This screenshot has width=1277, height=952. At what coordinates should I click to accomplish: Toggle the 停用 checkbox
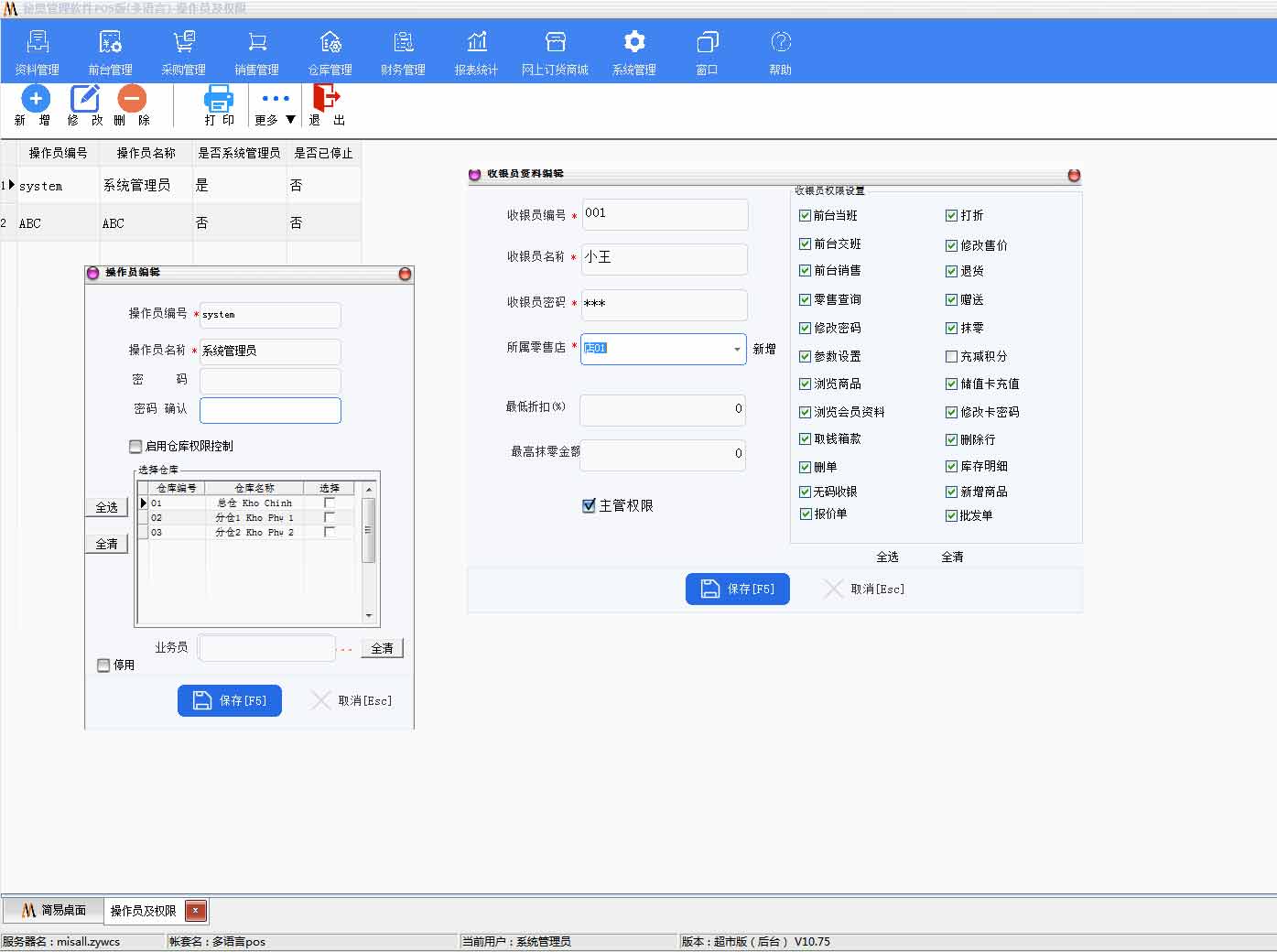[x=103, y=665]
